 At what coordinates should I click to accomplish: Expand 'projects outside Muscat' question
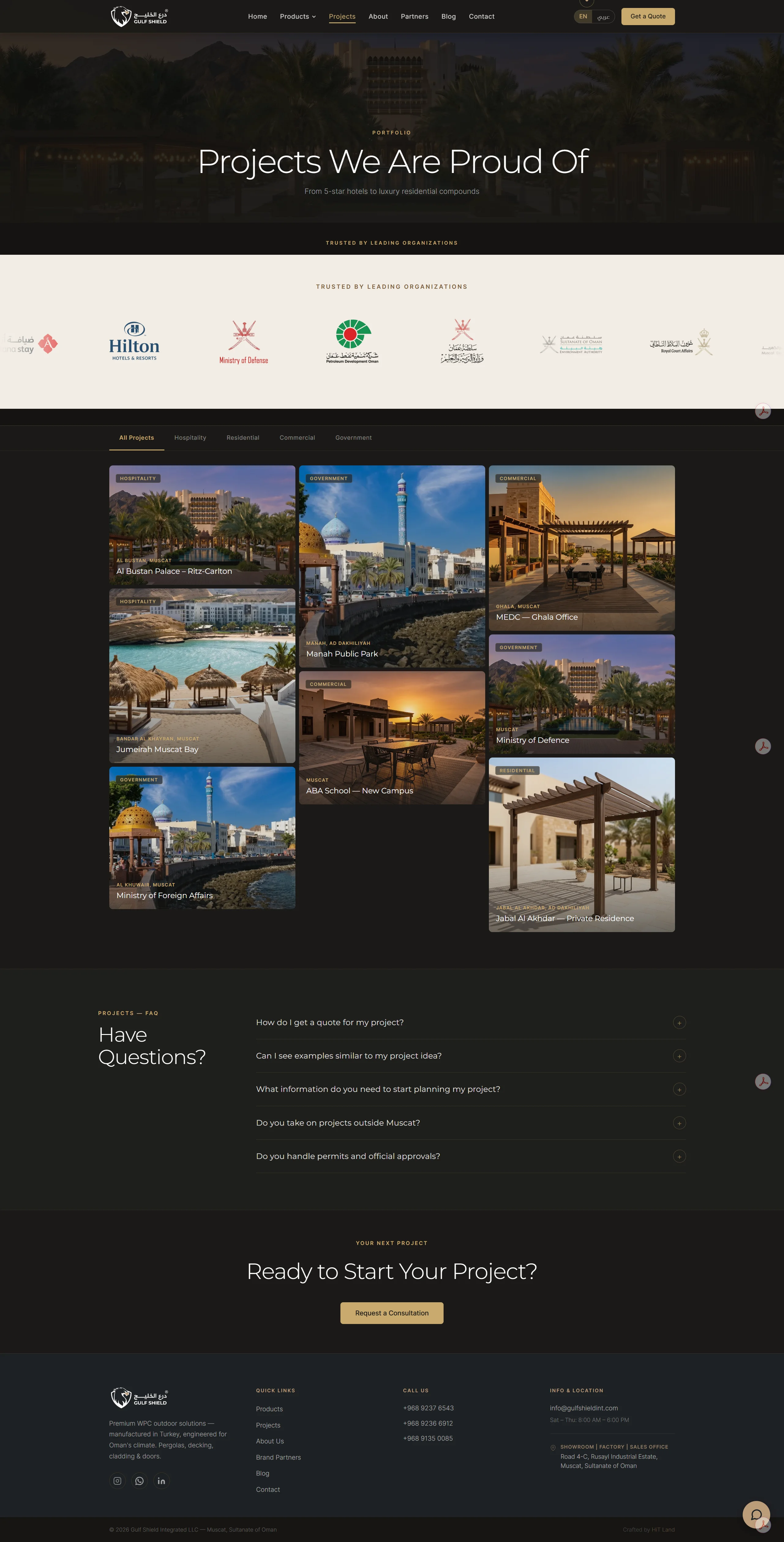tap(471, 1123)
